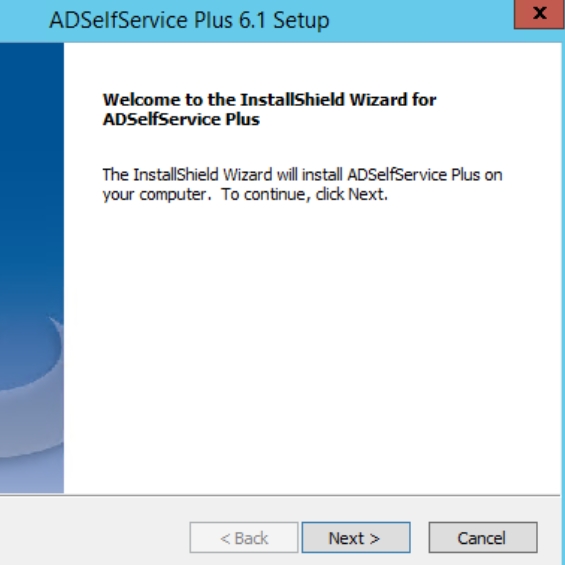Click the title bar area left of title
This screenshot has width=565, height=565.
click(23, 20)
